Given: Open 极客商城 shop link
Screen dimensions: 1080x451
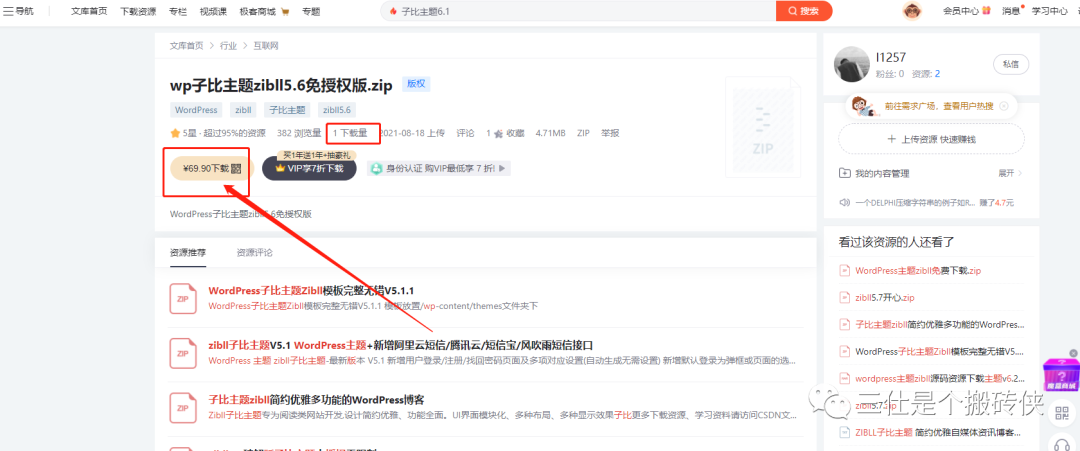Looking at the screenshot, I should coord(264,11).
